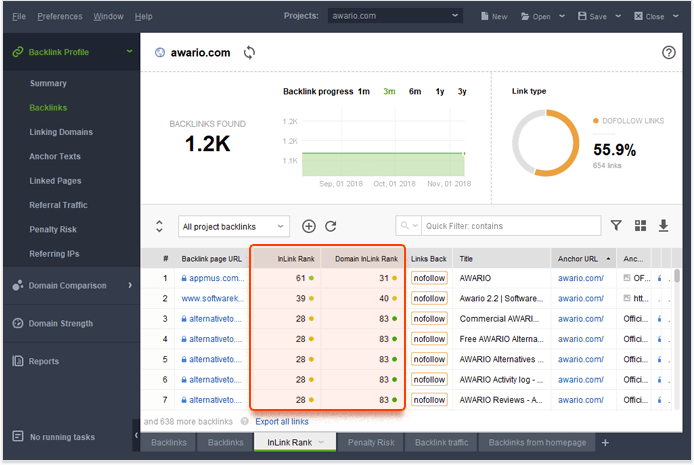Click the refresh icon next to awario.com
The image size is (694, 465).
[249, 53]
